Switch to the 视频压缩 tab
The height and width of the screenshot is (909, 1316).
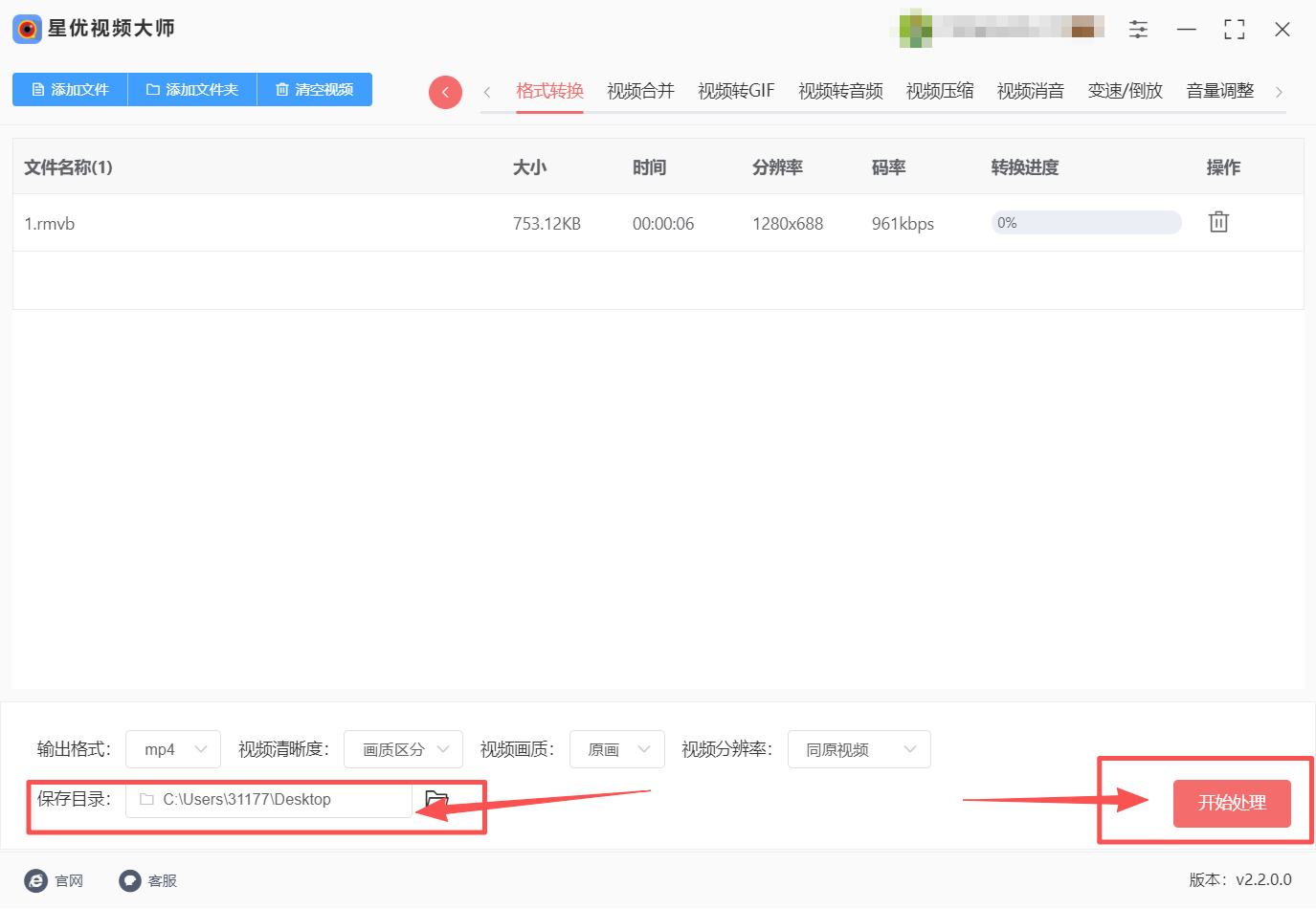(x=940, y=91)
